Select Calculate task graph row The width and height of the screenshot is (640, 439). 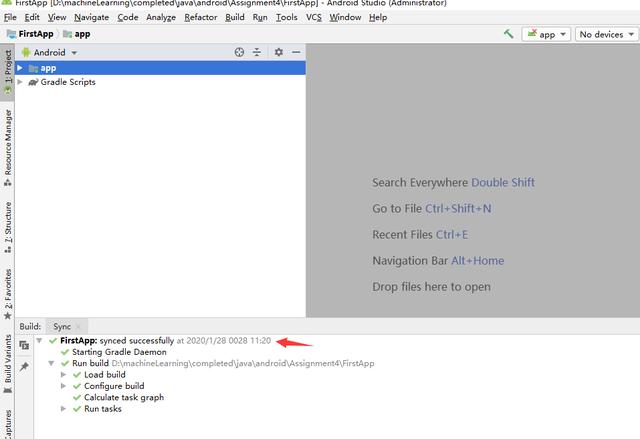118,398
